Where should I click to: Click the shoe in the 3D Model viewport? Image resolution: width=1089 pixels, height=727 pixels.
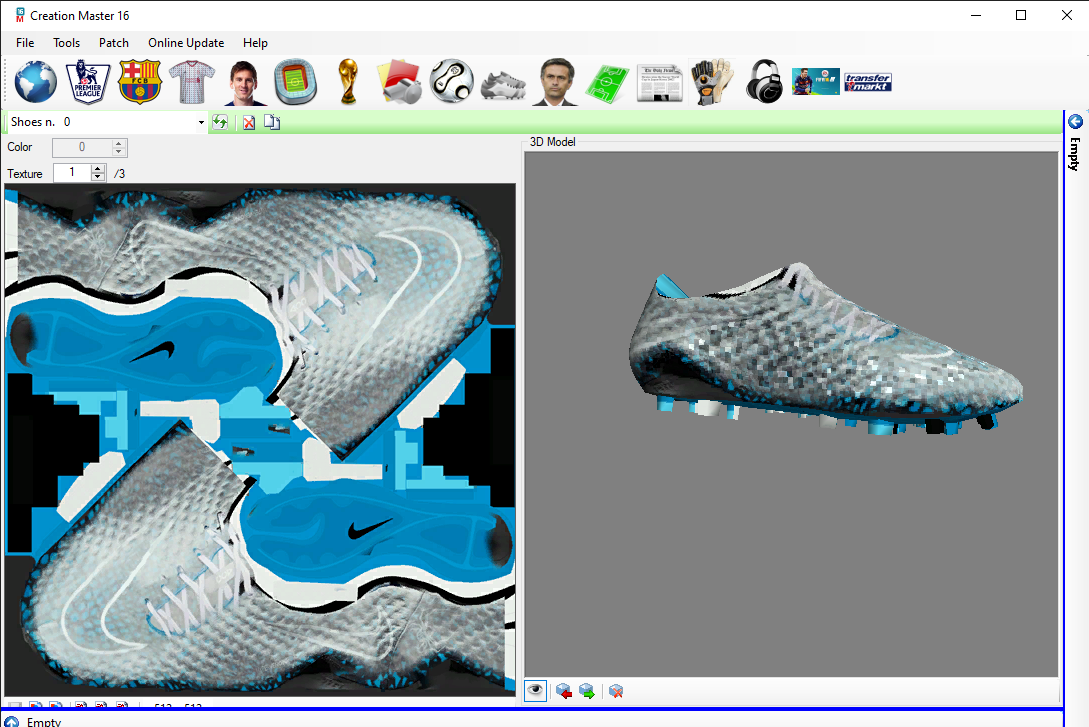(x=826, y=349)
